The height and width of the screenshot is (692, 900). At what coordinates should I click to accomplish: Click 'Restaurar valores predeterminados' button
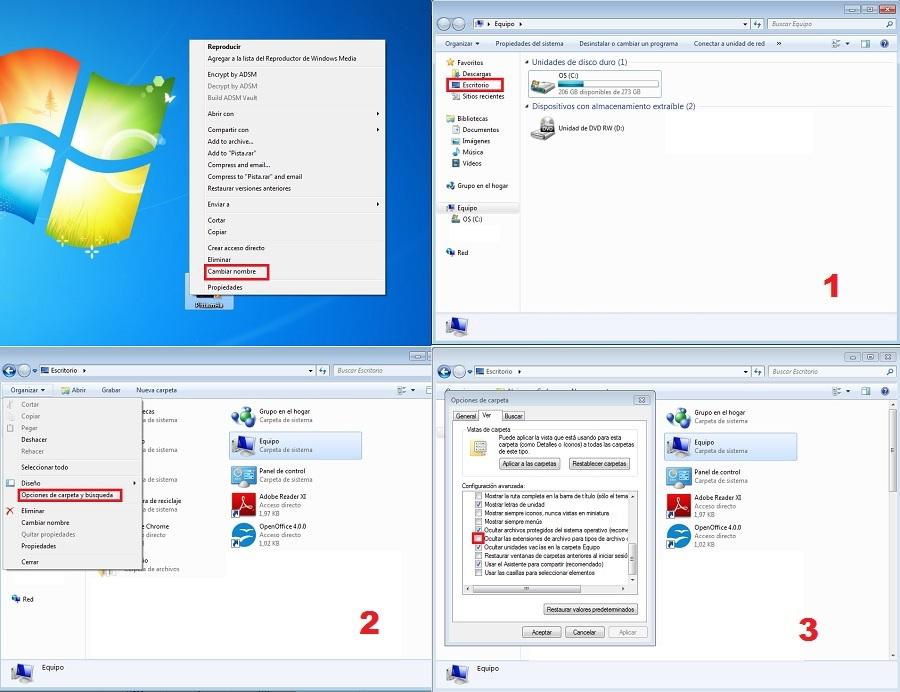click(x=590, y=609)
